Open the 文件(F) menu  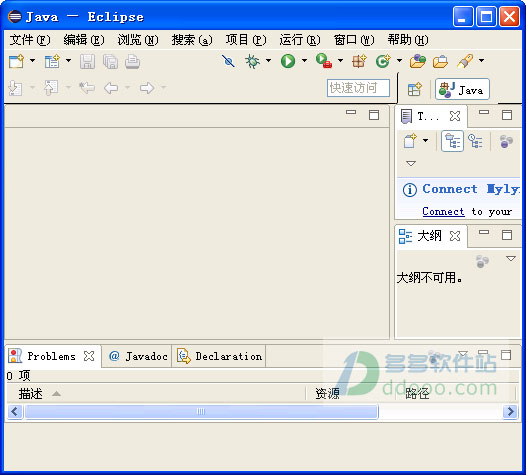(x=30, y=40)
